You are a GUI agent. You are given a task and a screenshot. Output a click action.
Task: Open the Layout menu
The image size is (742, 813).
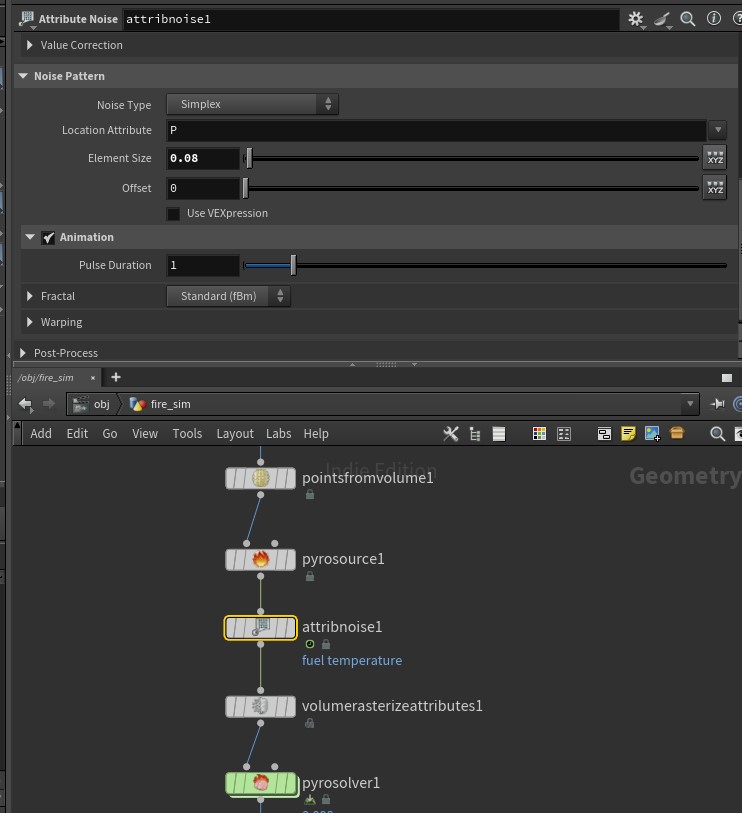(235, 433)
